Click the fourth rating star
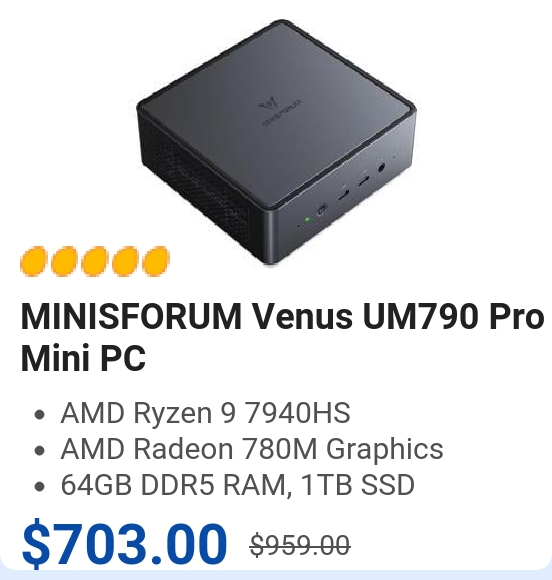Viewport: 552px width, 580px height. (126, 261)
